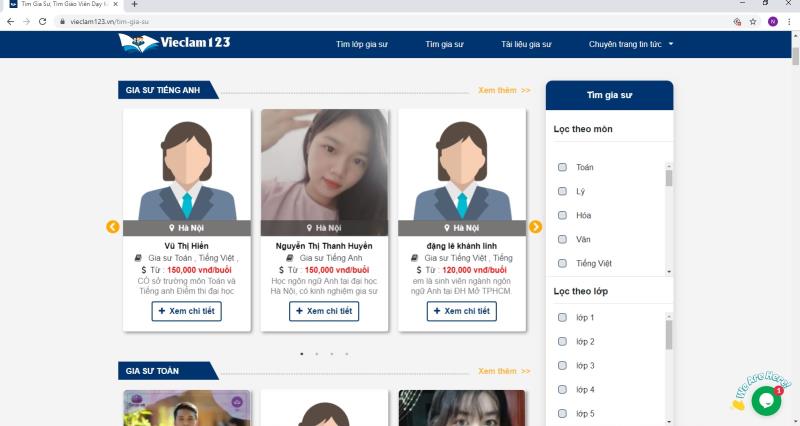The width and height of the screenshot is (800, 426).
Task: Click the Vieclam123 logo
Action: pos(174,43)
